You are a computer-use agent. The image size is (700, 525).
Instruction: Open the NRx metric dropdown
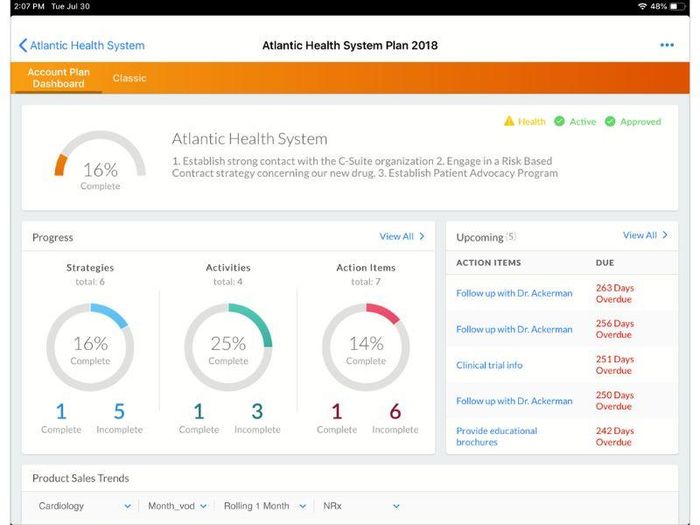click(x=361, y=506)
